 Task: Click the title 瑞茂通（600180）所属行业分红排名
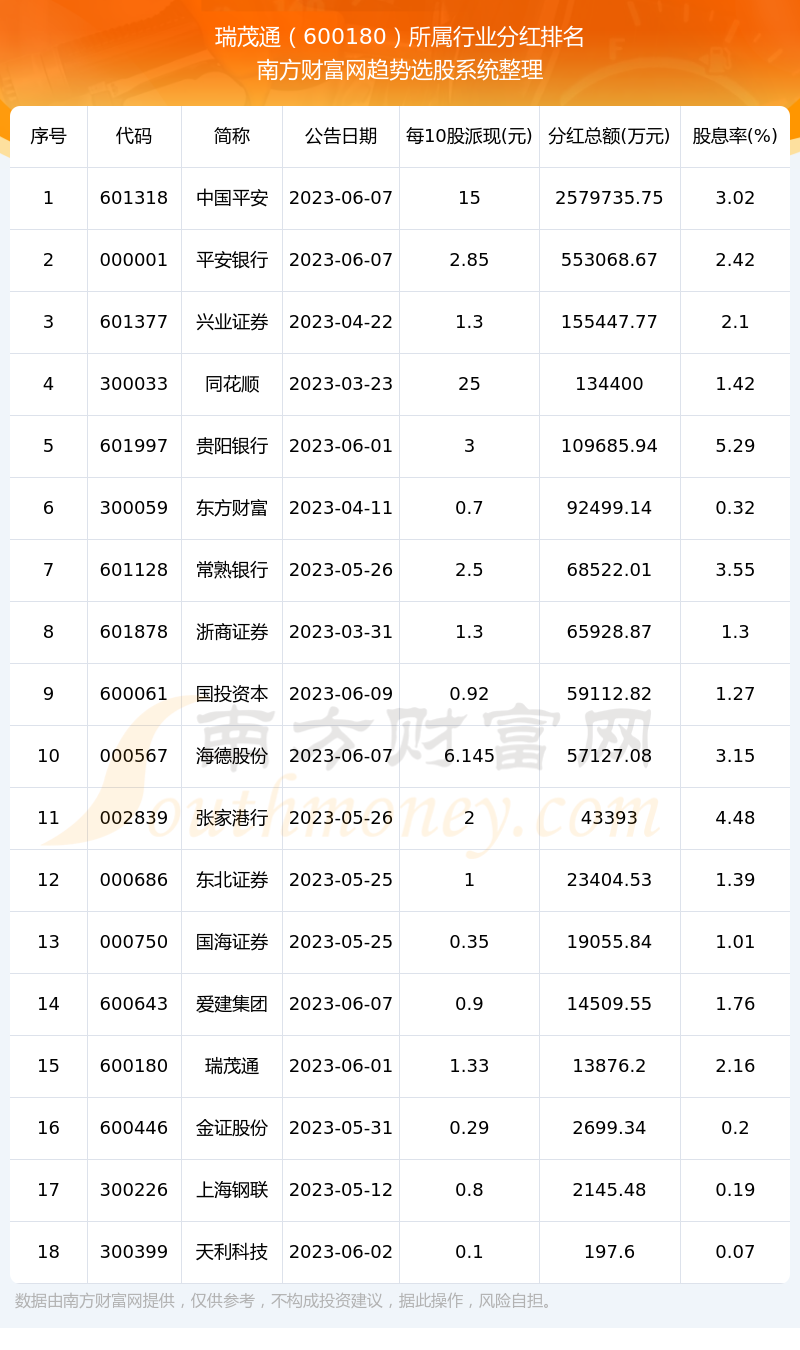point(400,37)
